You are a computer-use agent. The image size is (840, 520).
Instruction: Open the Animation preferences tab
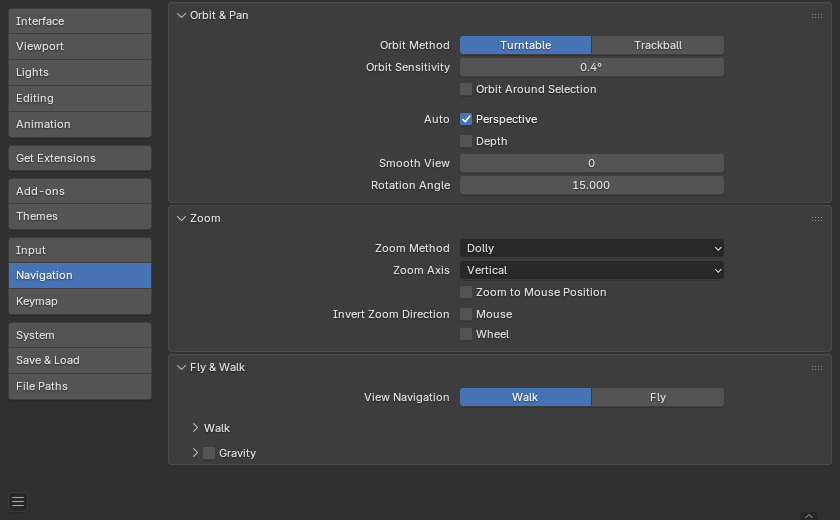coord(80,124)
